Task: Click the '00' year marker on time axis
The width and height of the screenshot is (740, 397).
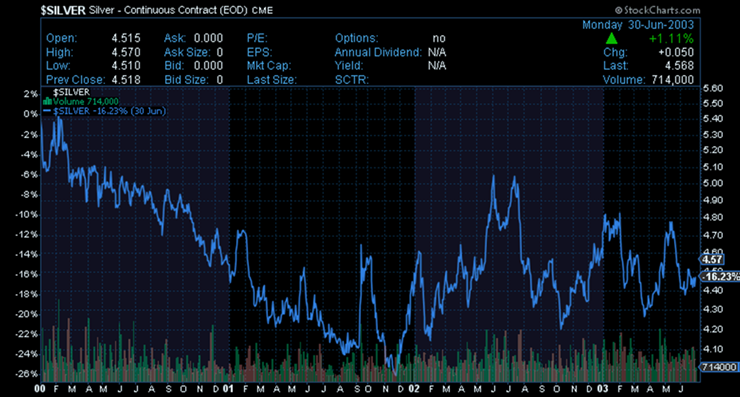Action: tap(40, 389)
